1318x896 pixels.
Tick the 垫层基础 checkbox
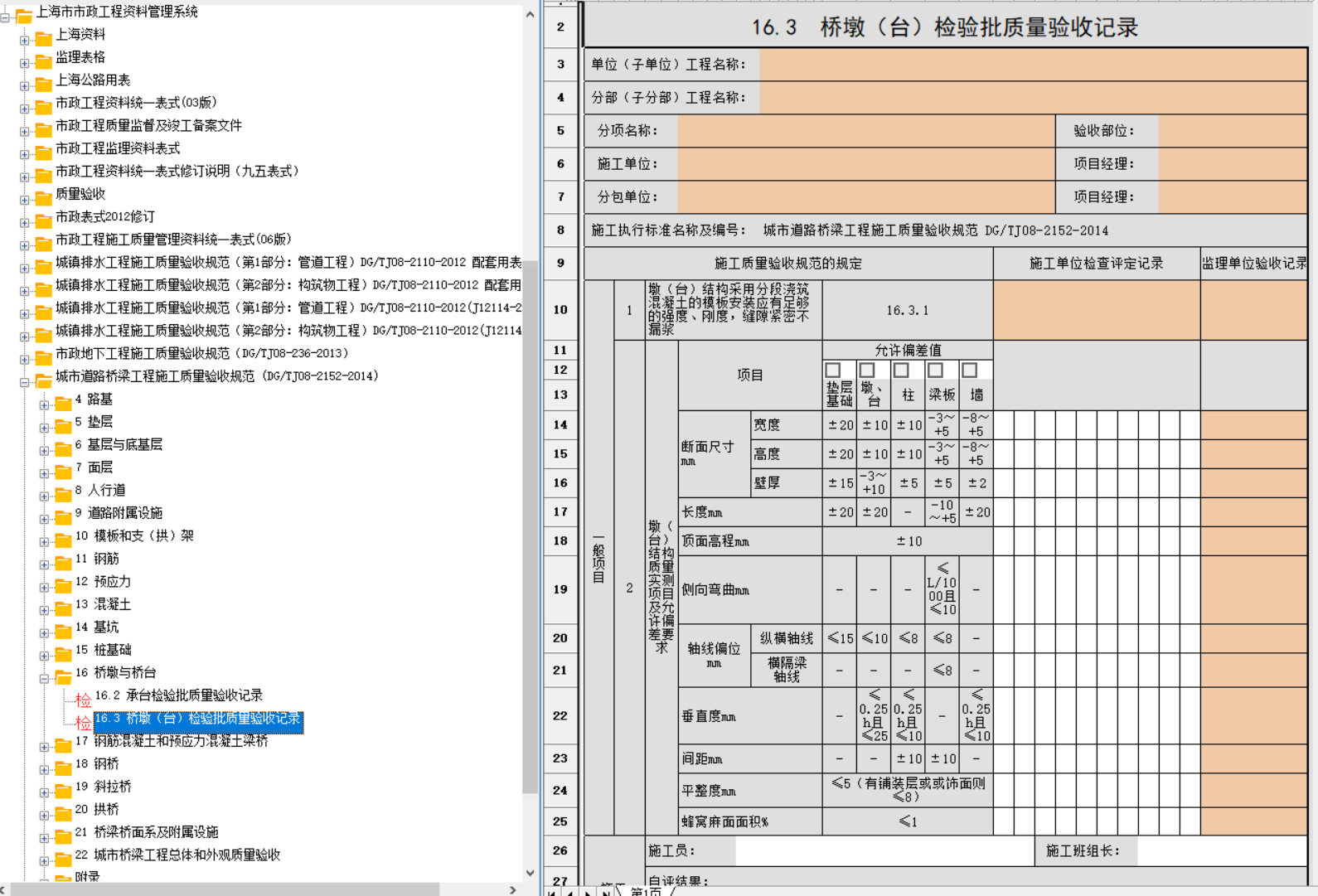click(833, 371)
